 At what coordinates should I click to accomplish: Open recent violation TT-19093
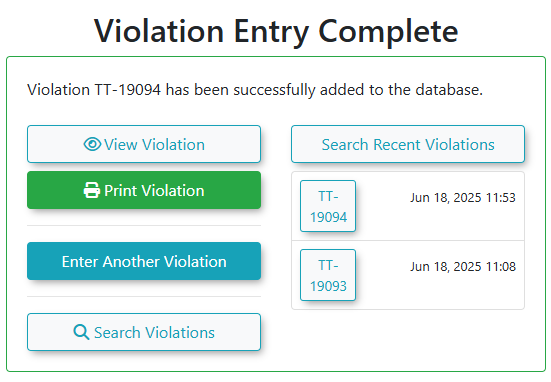(x=328, y=275)
